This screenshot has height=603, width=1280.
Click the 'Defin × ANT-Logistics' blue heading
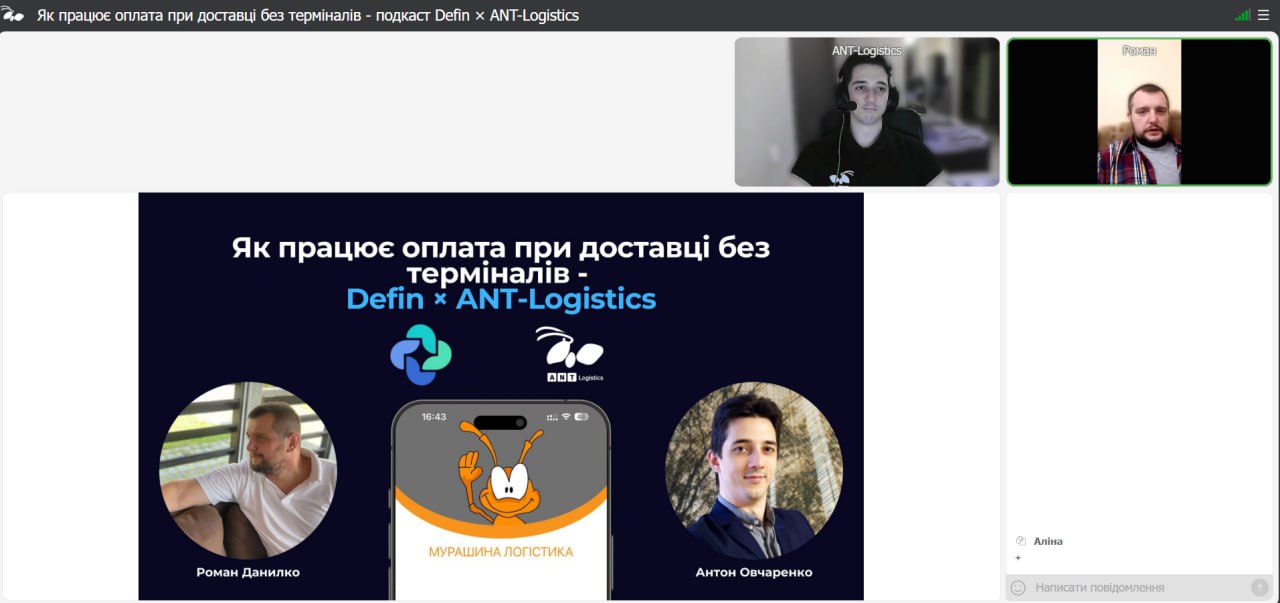pos(501,298)
